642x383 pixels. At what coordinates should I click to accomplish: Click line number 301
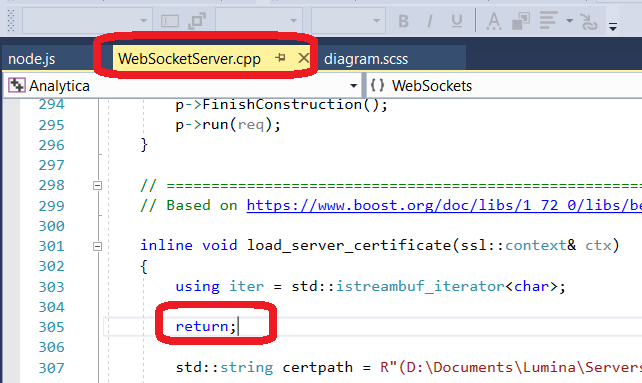(52, 246)
